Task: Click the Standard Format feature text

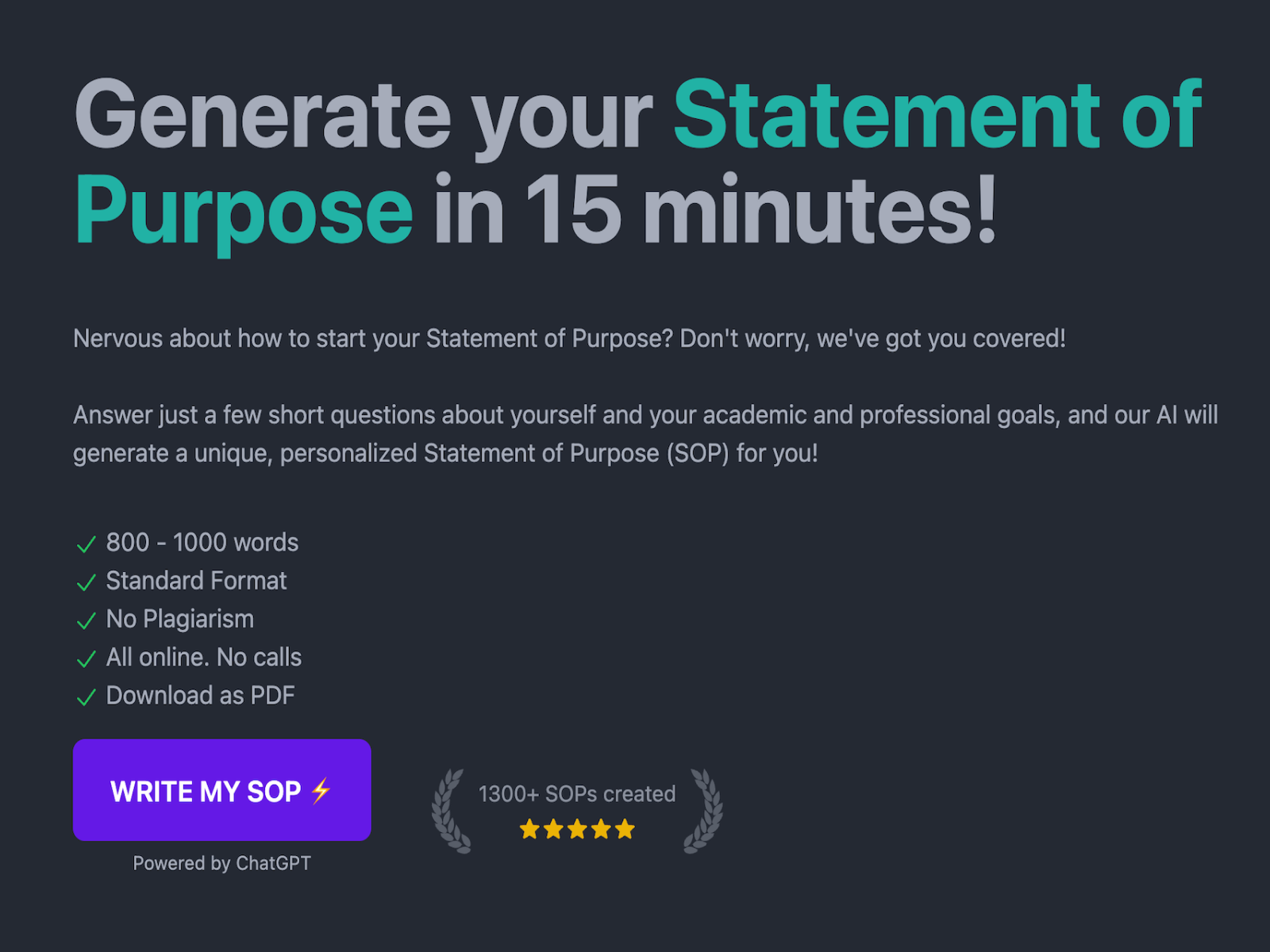Action: click(x=196, y=581)
